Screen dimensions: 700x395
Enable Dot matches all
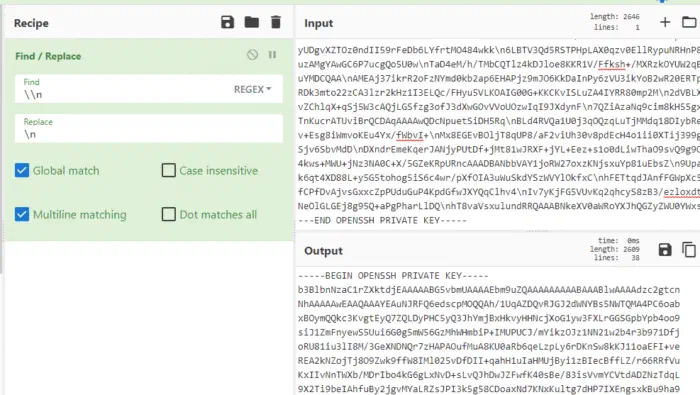(x=168, y=214)
